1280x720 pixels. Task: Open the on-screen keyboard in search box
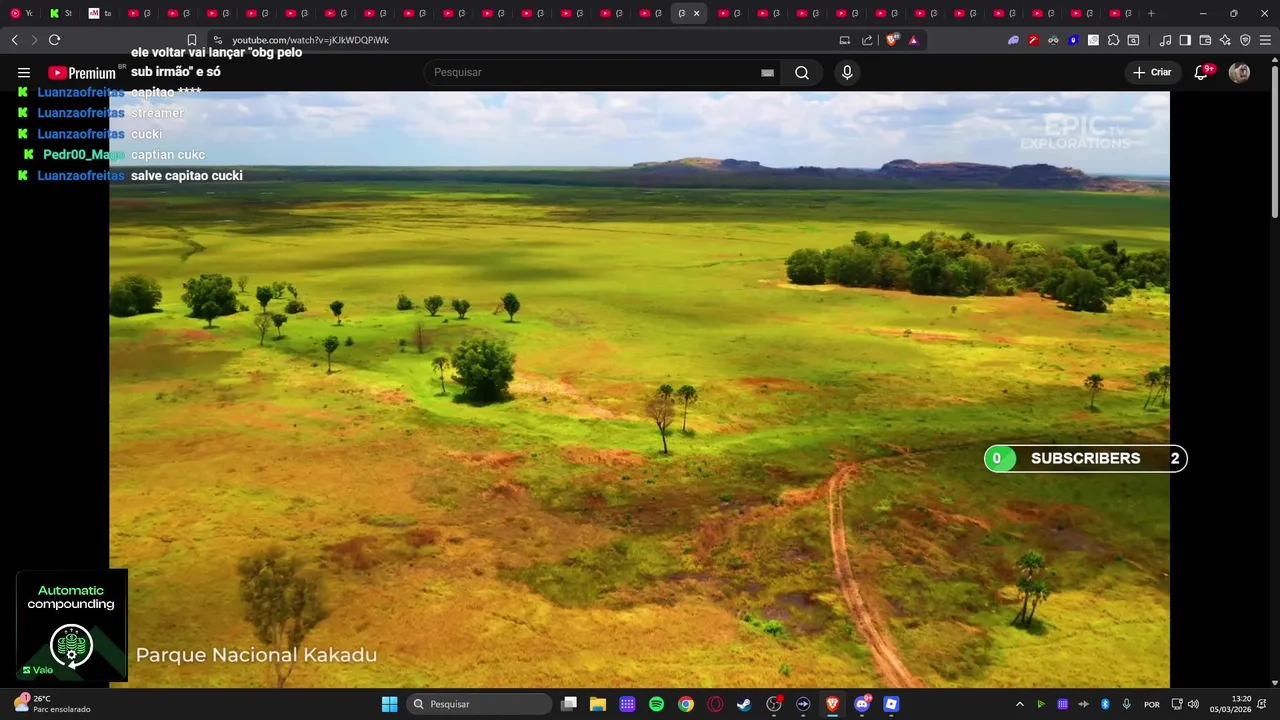click(767, 72)
